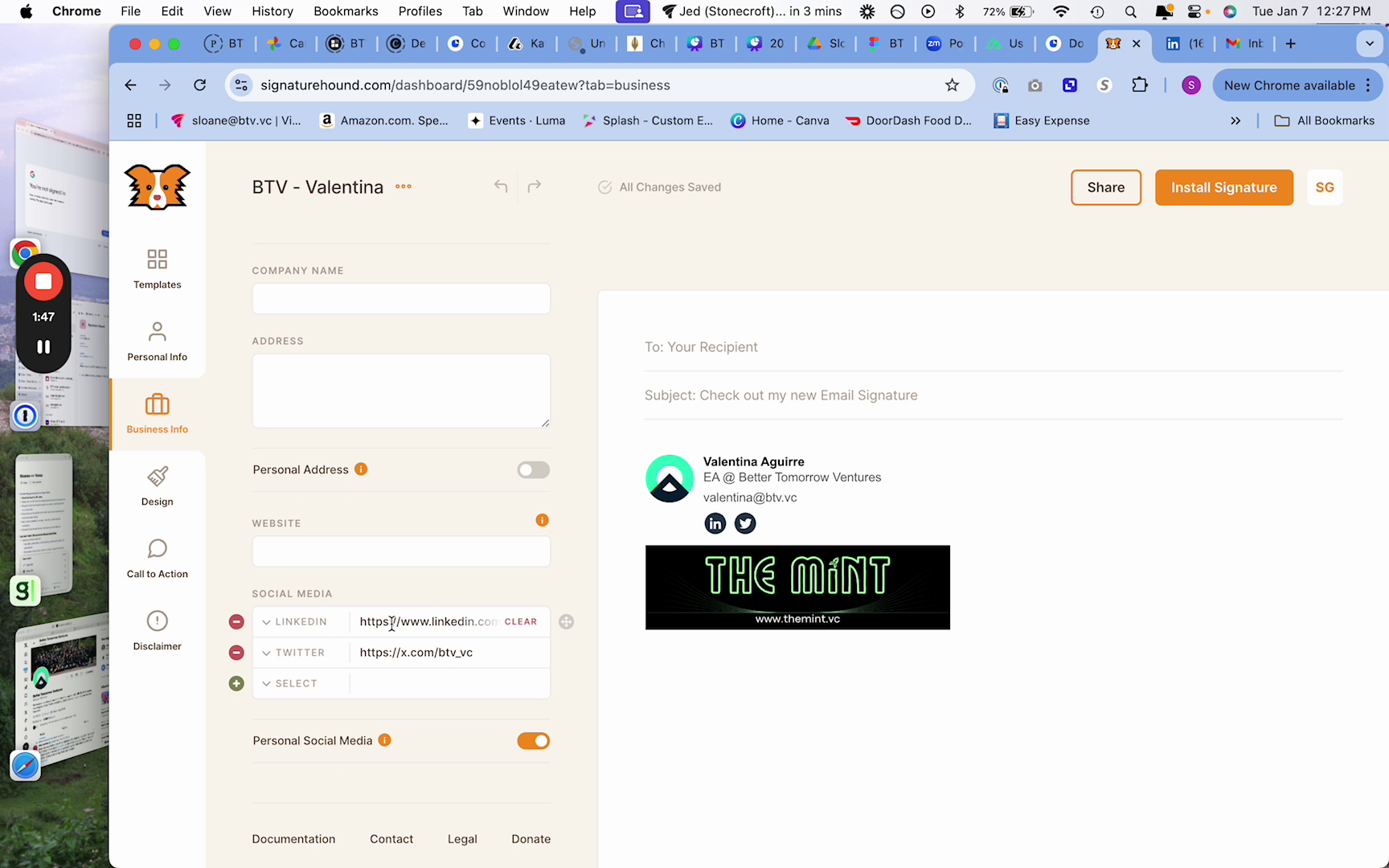
Task: Select the Business Info briefcase icon
Action: (x=157, y=404)
